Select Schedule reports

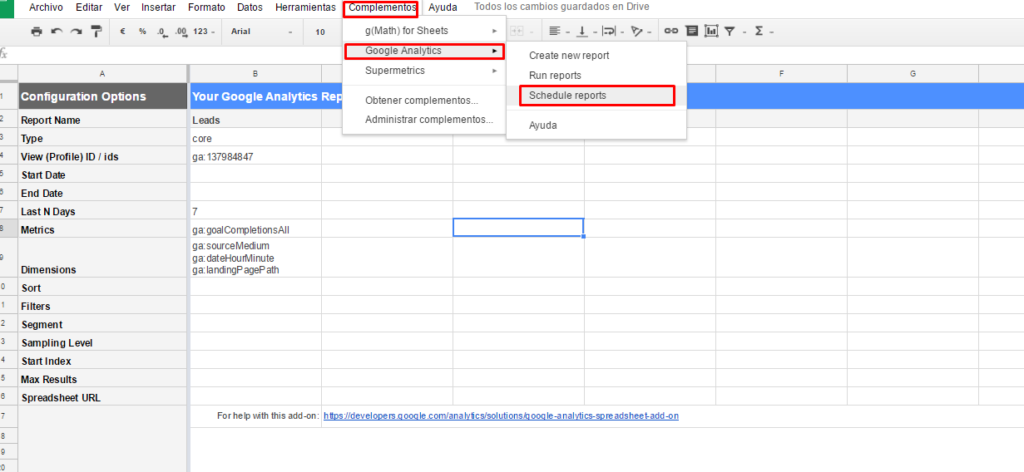click(x=596, y=95)
